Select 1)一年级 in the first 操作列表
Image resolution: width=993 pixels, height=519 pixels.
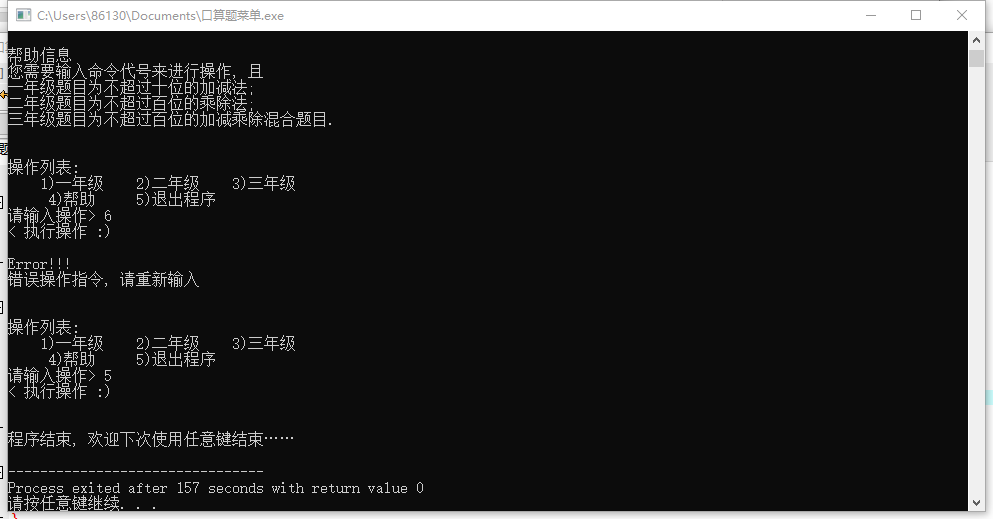click(72, 184)
